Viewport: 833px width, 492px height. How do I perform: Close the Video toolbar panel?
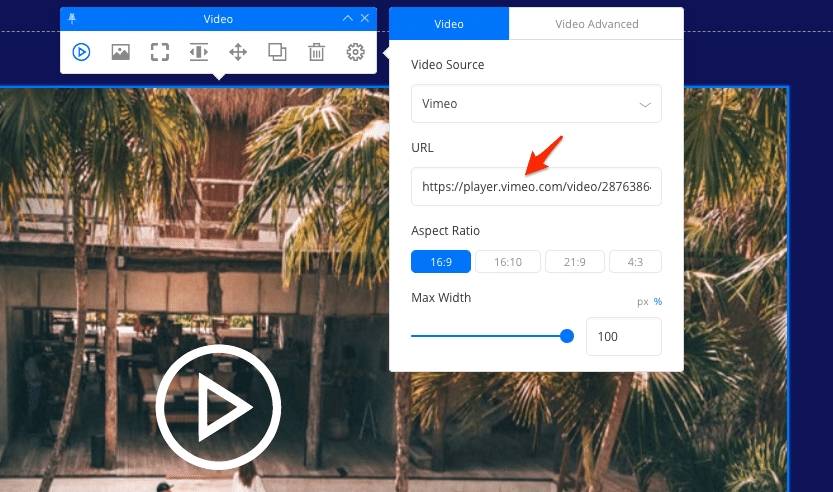pyautogui.click(x=365, y=18)
